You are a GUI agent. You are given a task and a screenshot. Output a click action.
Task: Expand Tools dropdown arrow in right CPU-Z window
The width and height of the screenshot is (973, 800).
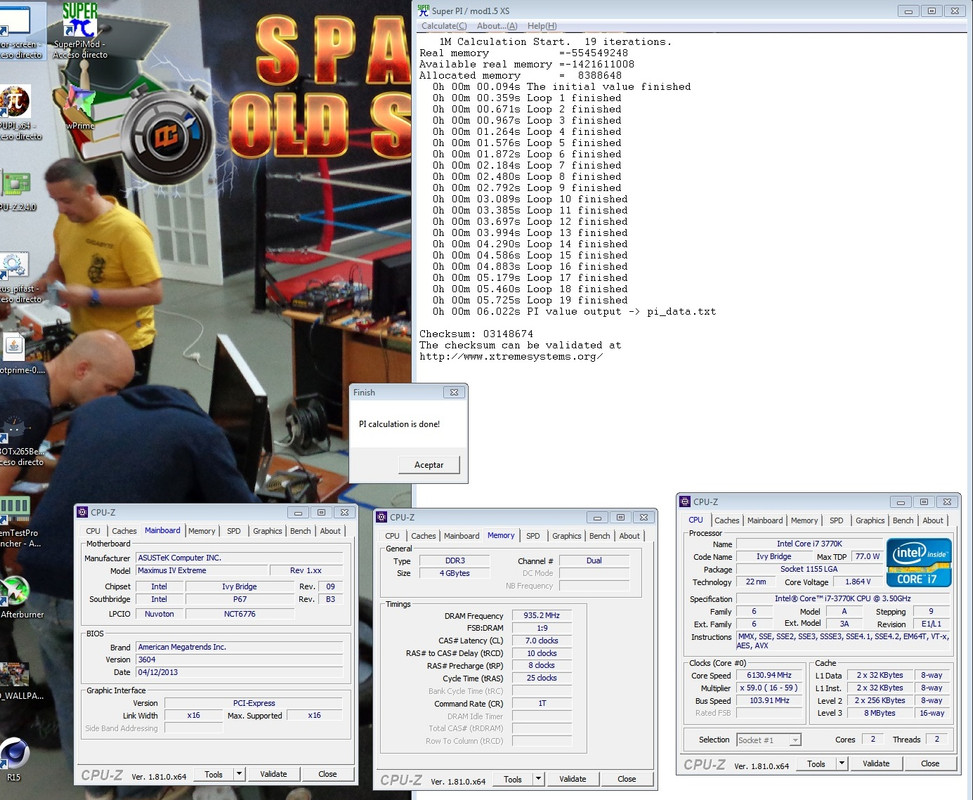[x=842, y=763]
